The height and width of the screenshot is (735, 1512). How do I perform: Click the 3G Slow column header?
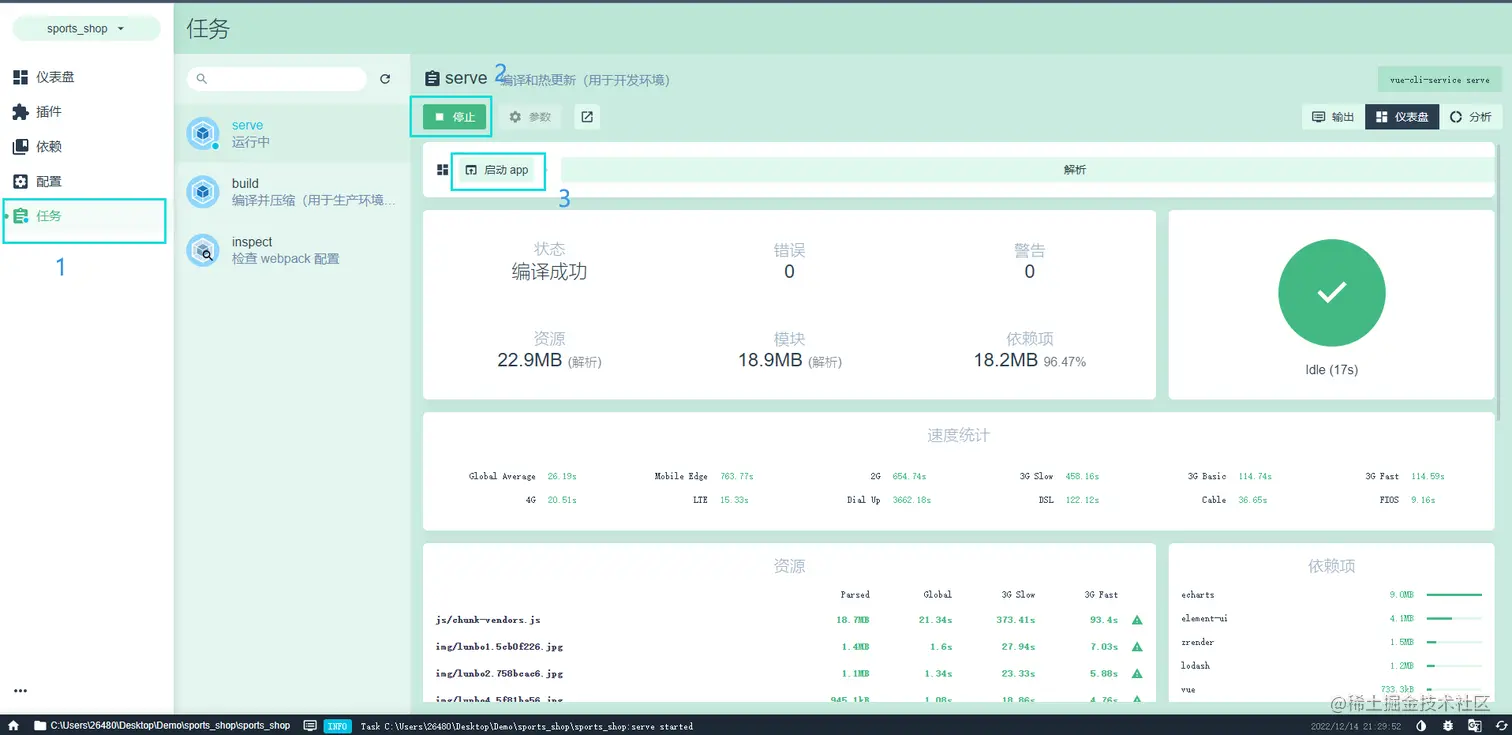(x=1019, y=595)
